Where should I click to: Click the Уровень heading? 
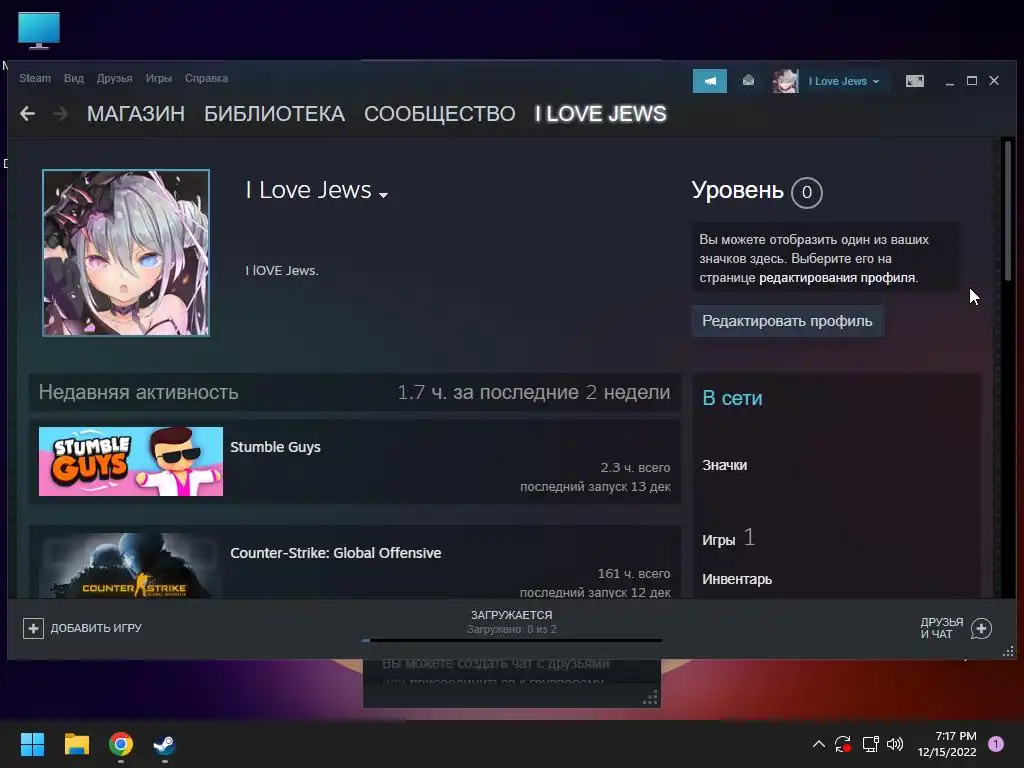737,190
